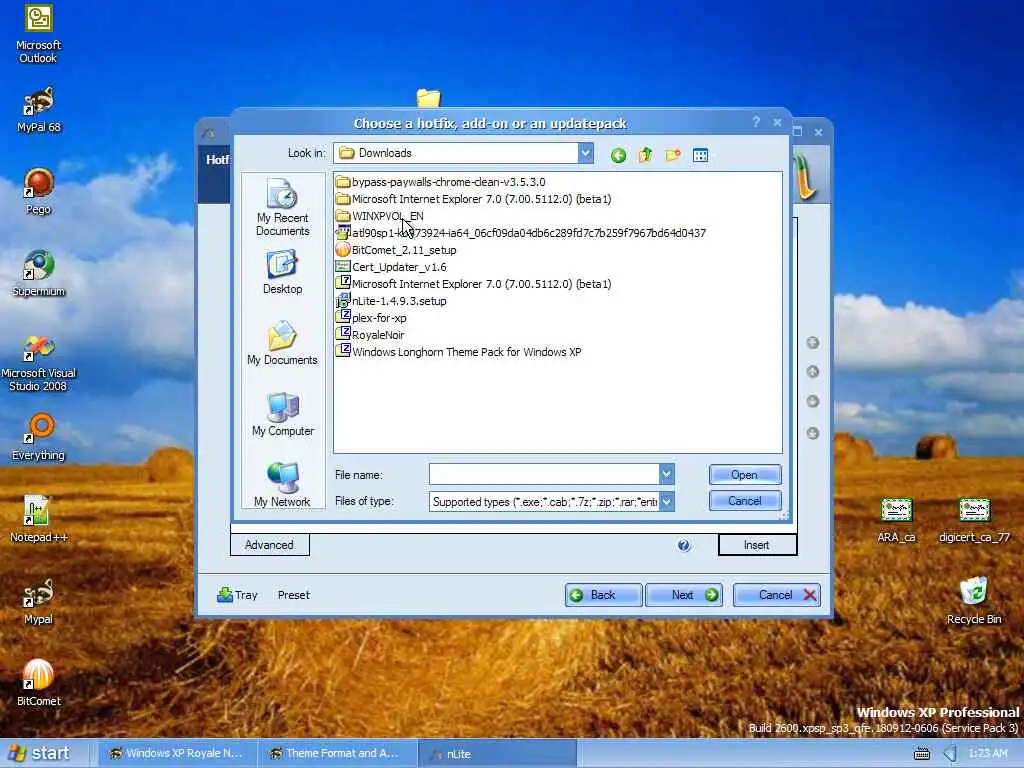This screenshot has height=768, width=1024.
Task: Open the View menu icon
Action: 700,155
